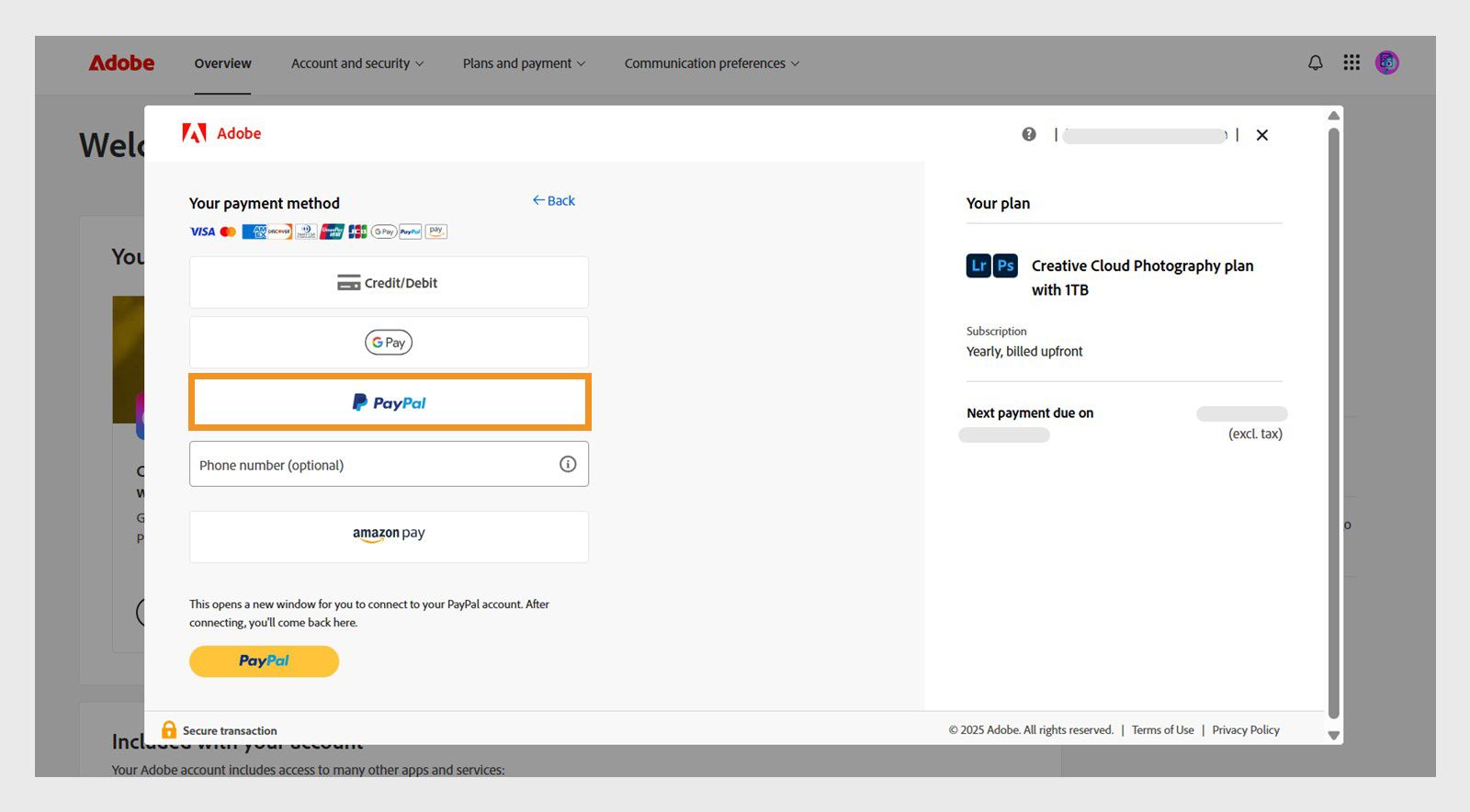
Task: Click the Adobe logo in the top navigation
Action: pos(121,63)
